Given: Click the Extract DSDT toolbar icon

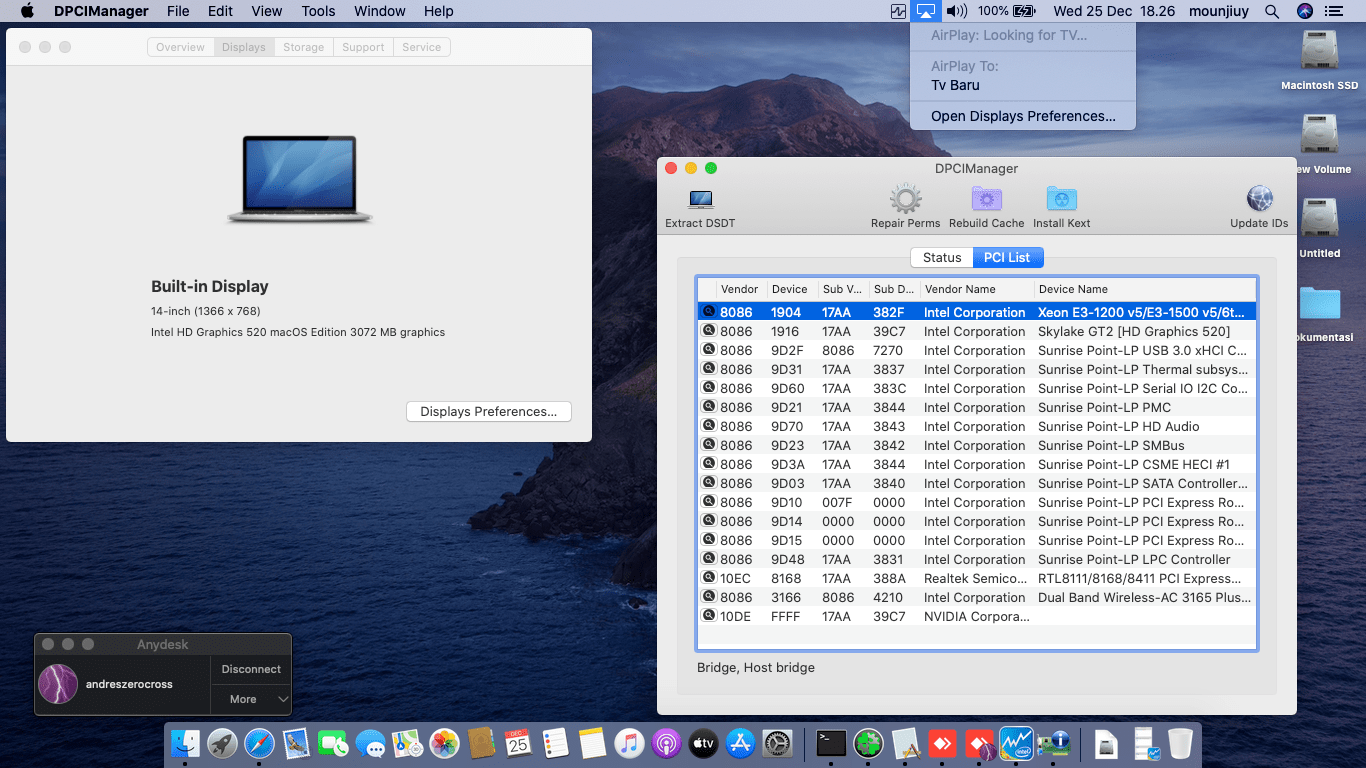Looking at the screenshot, I should coord(701,199).
